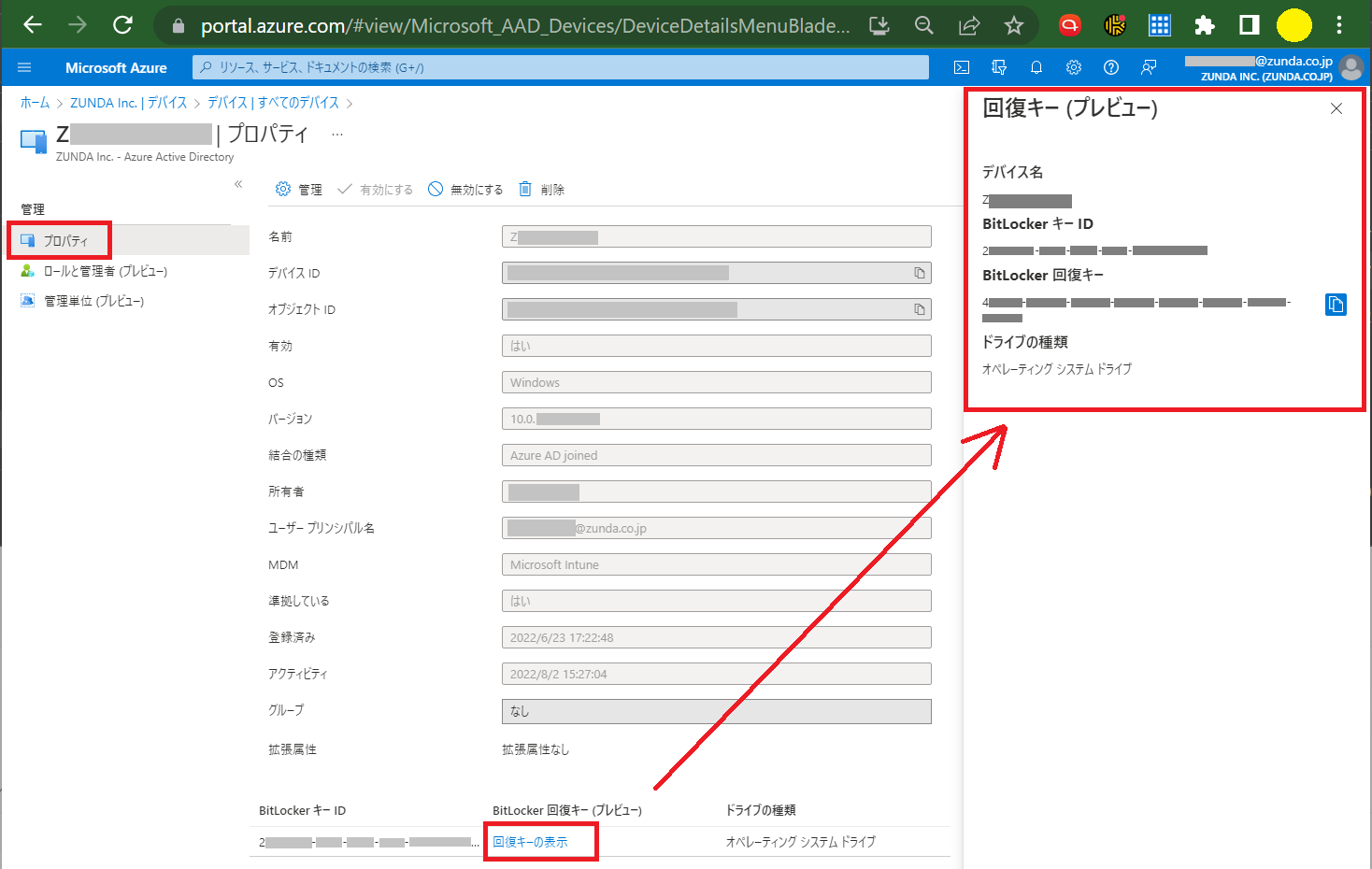Open Azure help question mark icon

[1111, 67]
